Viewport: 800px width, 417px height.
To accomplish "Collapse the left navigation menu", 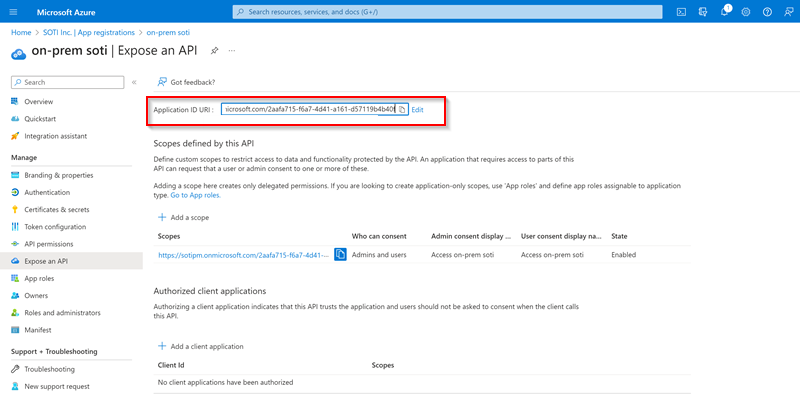I will [x=134, y=82].
